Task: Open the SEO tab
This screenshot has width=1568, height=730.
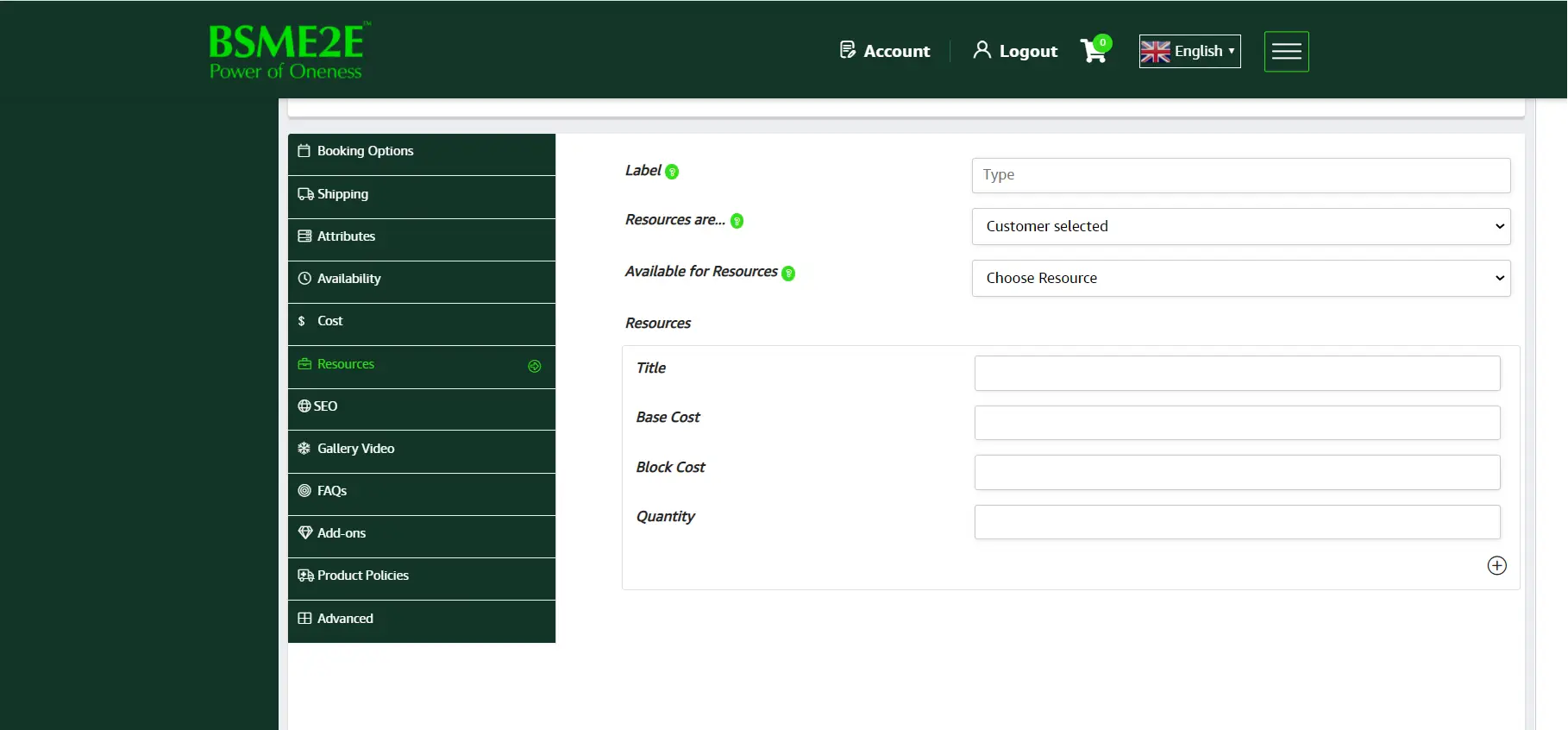Action: point(422,409)
